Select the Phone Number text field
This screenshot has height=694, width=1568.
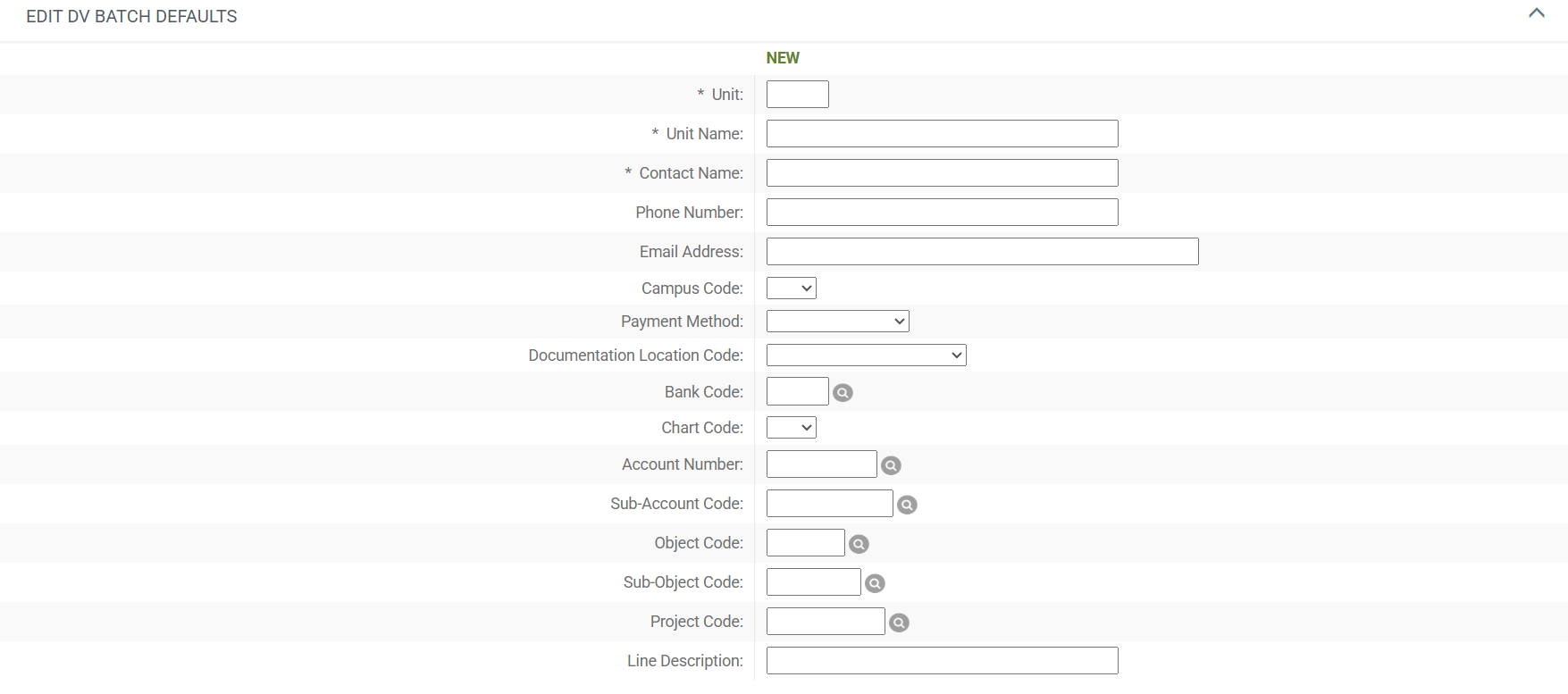click(942, 213)
